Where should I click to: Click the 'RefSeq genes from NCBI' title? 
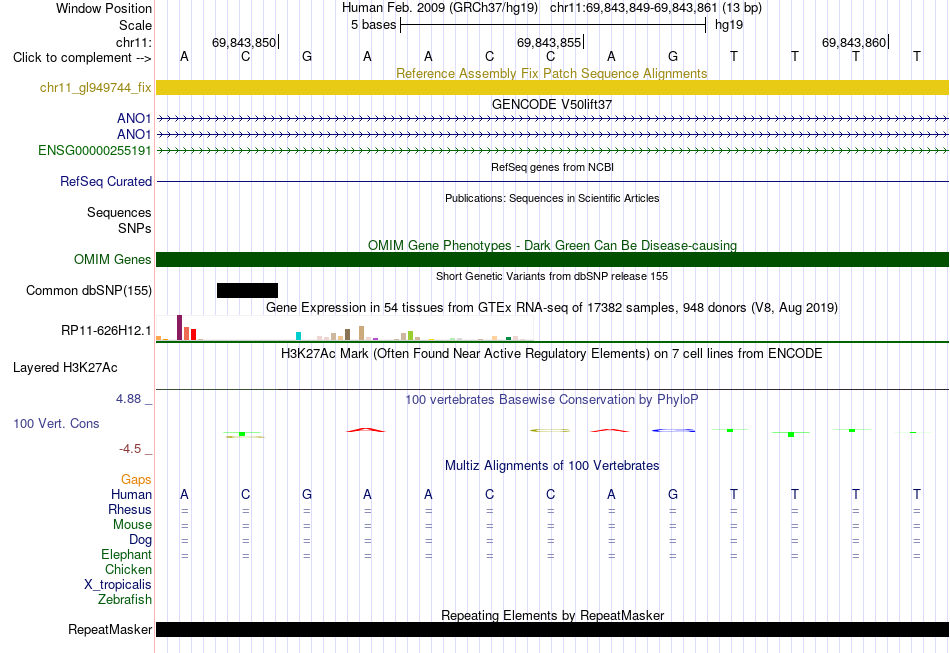click(x=552, y=167)
